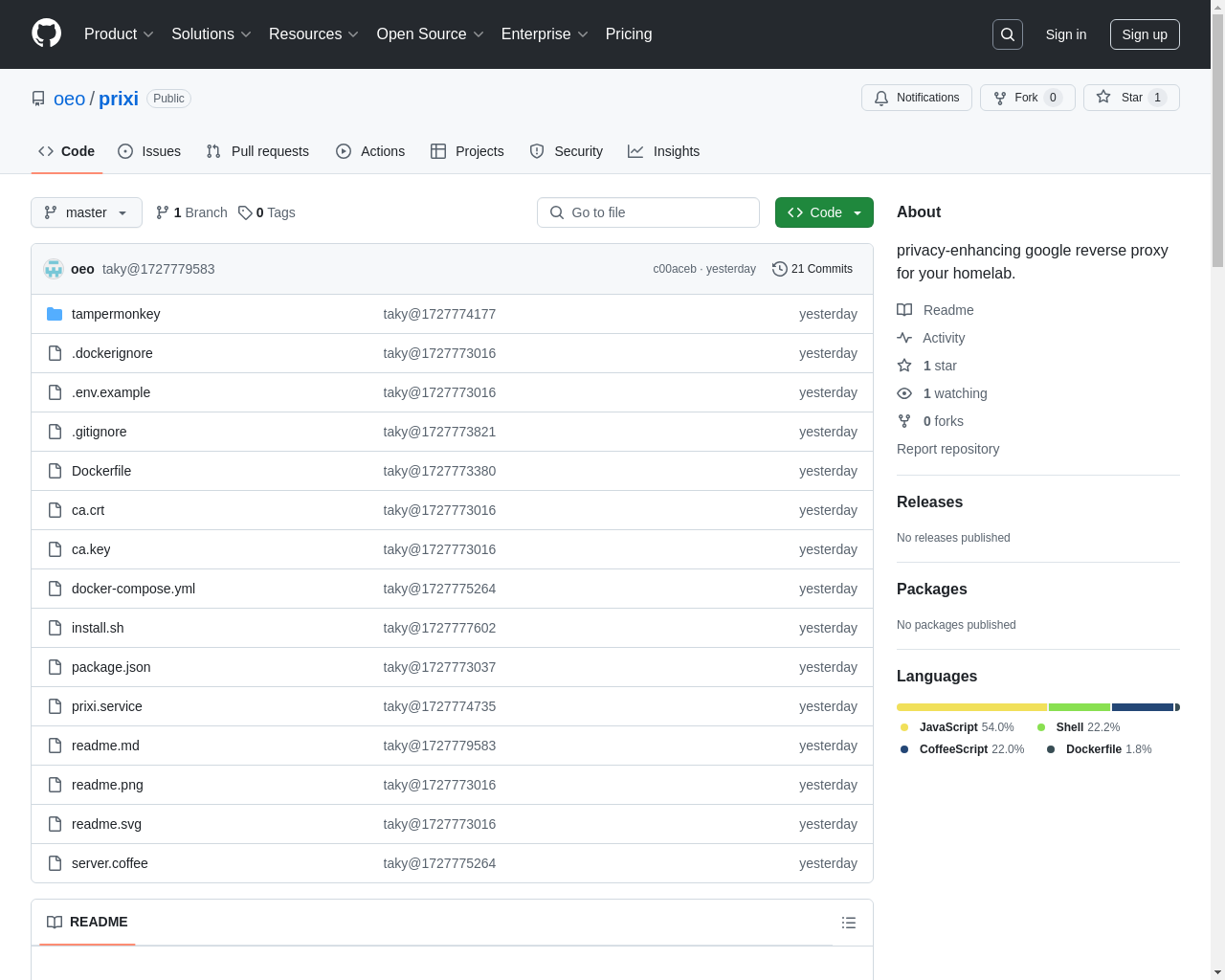1225x980 pixels.
Task: Open the master branch selector
Action: tap(86, 212)
